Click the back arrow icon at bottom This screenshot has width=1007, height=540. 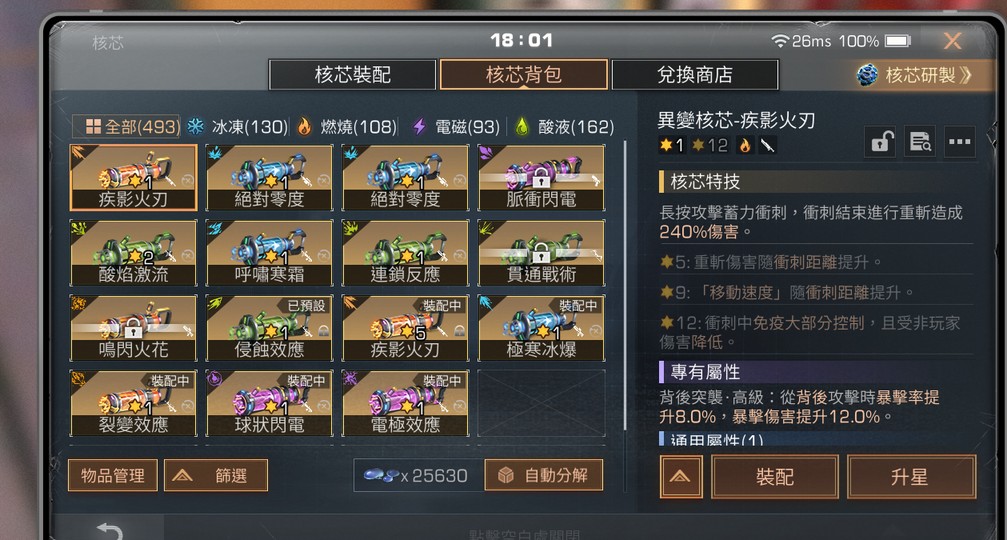click(109, 531)
